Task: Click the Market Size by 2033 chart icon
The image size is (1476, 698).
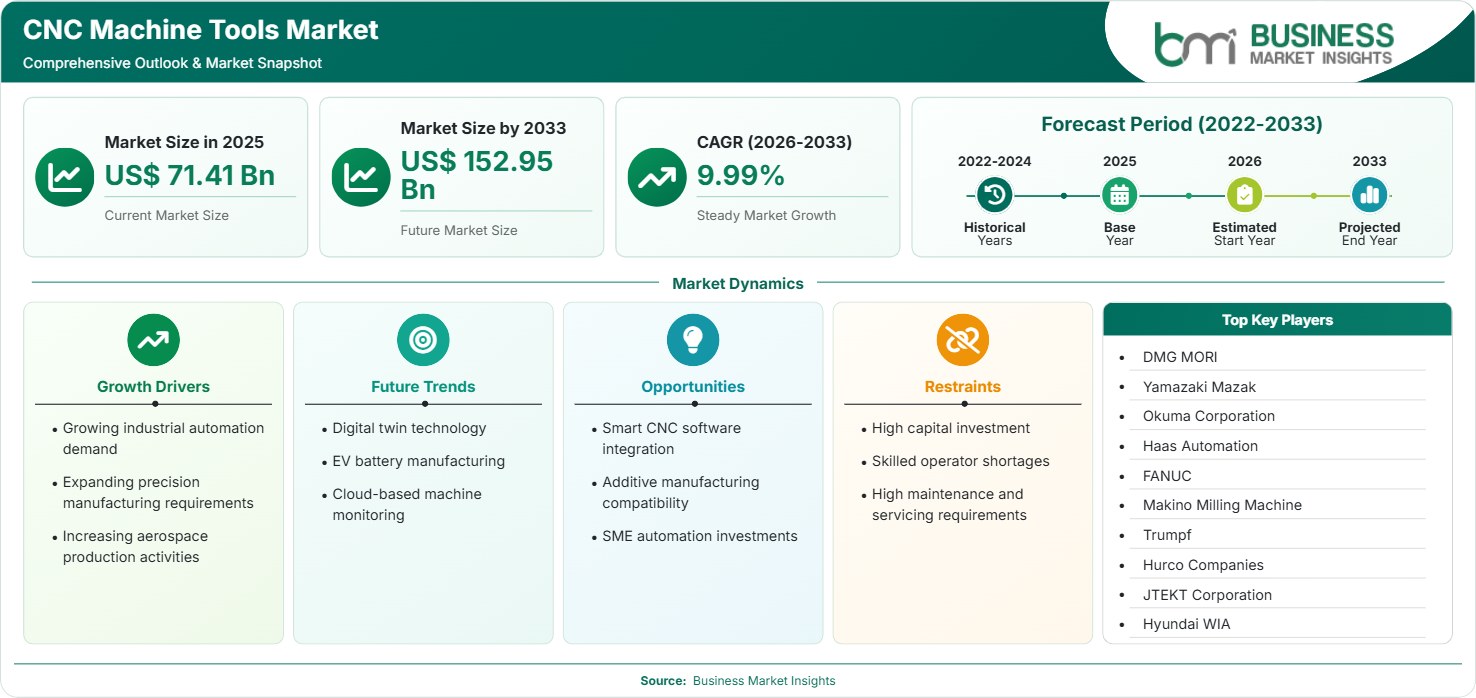Action: (360, 177)
